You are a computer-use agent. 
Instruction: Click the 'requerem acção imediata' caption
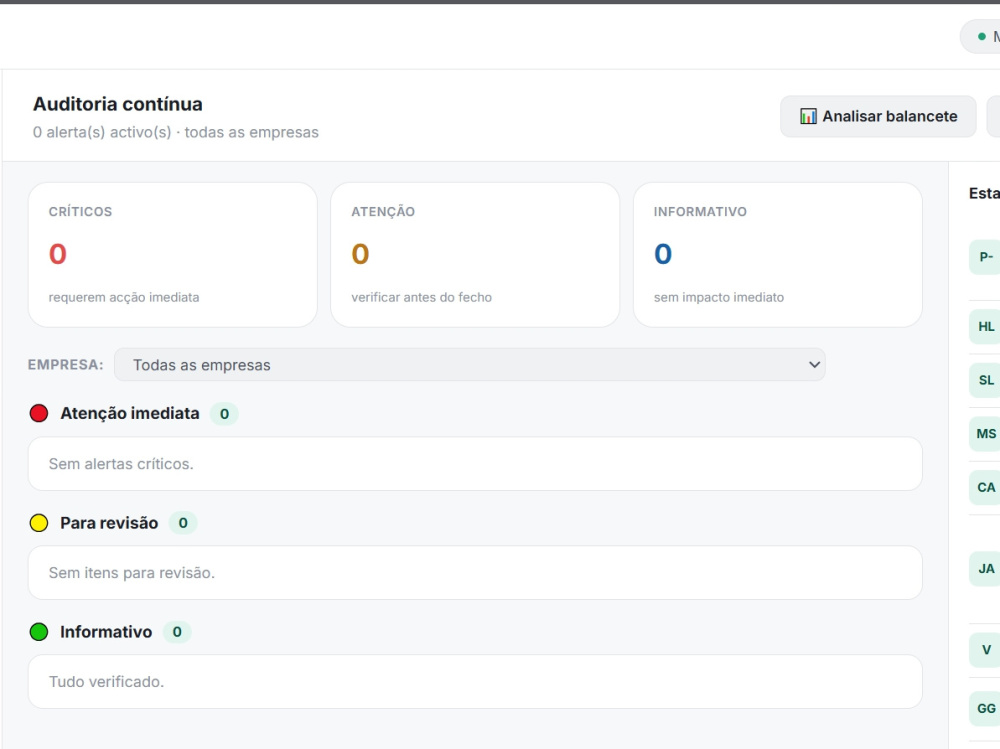click(x=124, y=297)
